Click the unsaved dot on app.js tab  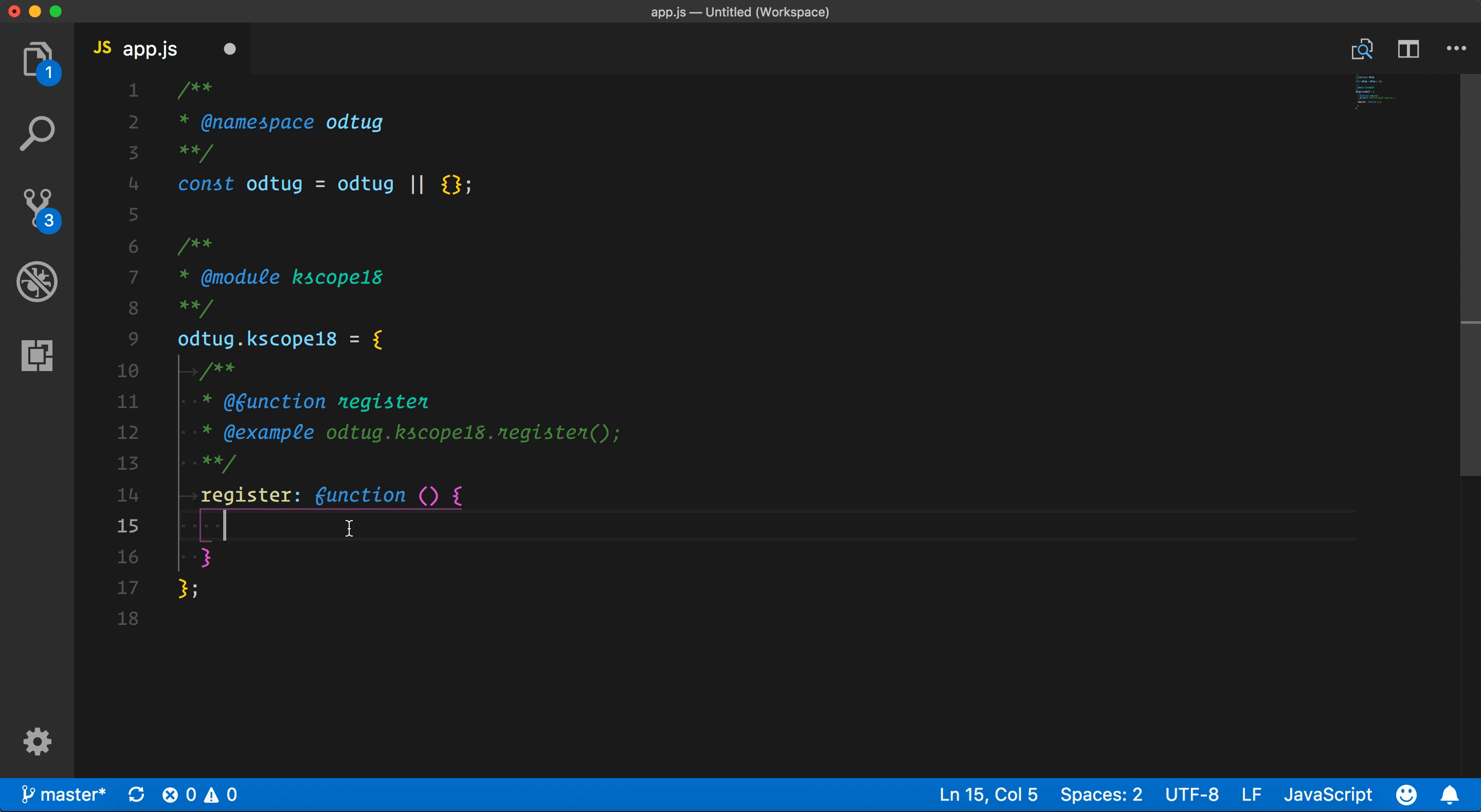(x=229, y=49)
